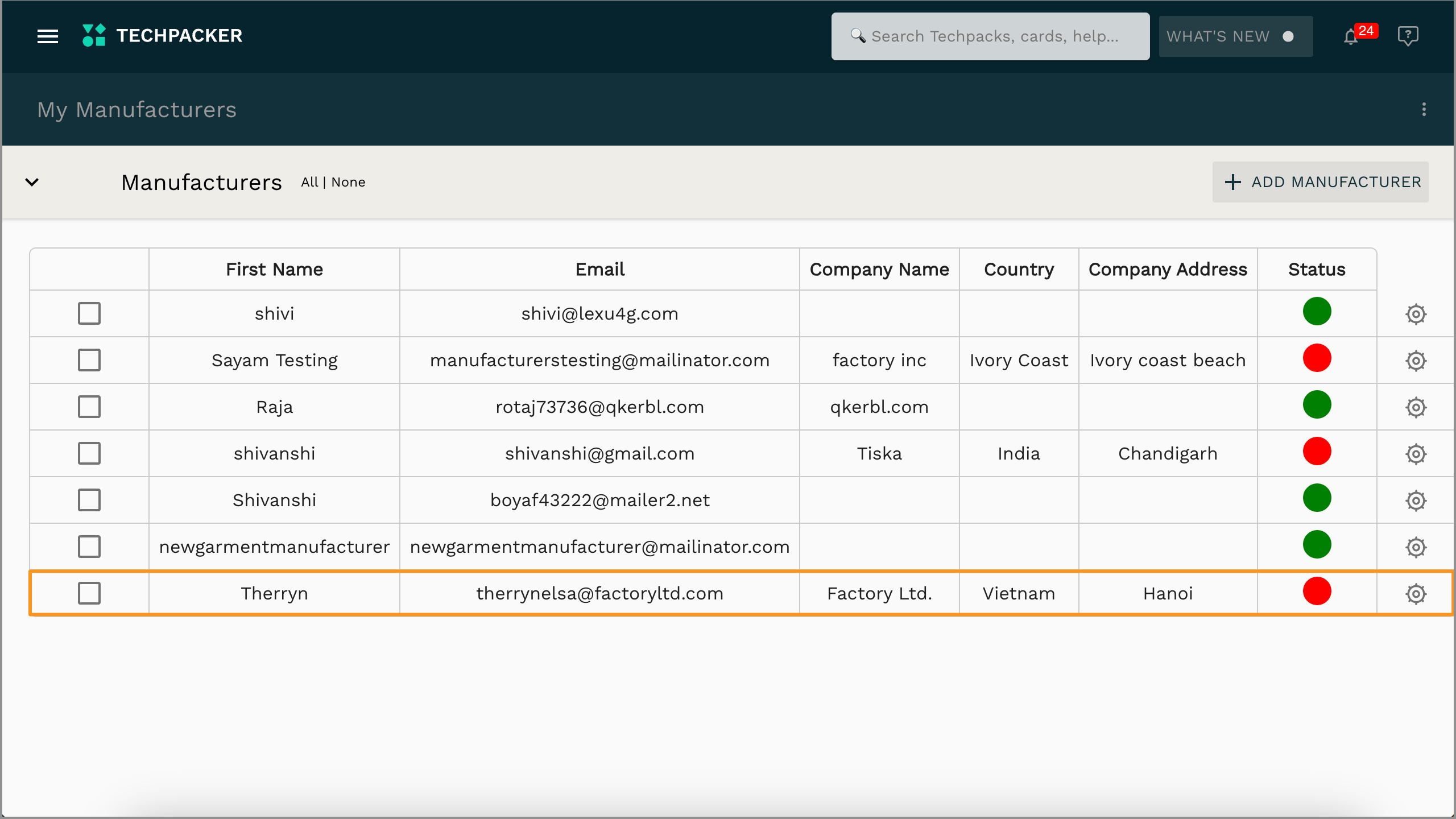Screen dimensions: 1456x819
Task: Click the green status dot for Raja
Action: 1317,405
